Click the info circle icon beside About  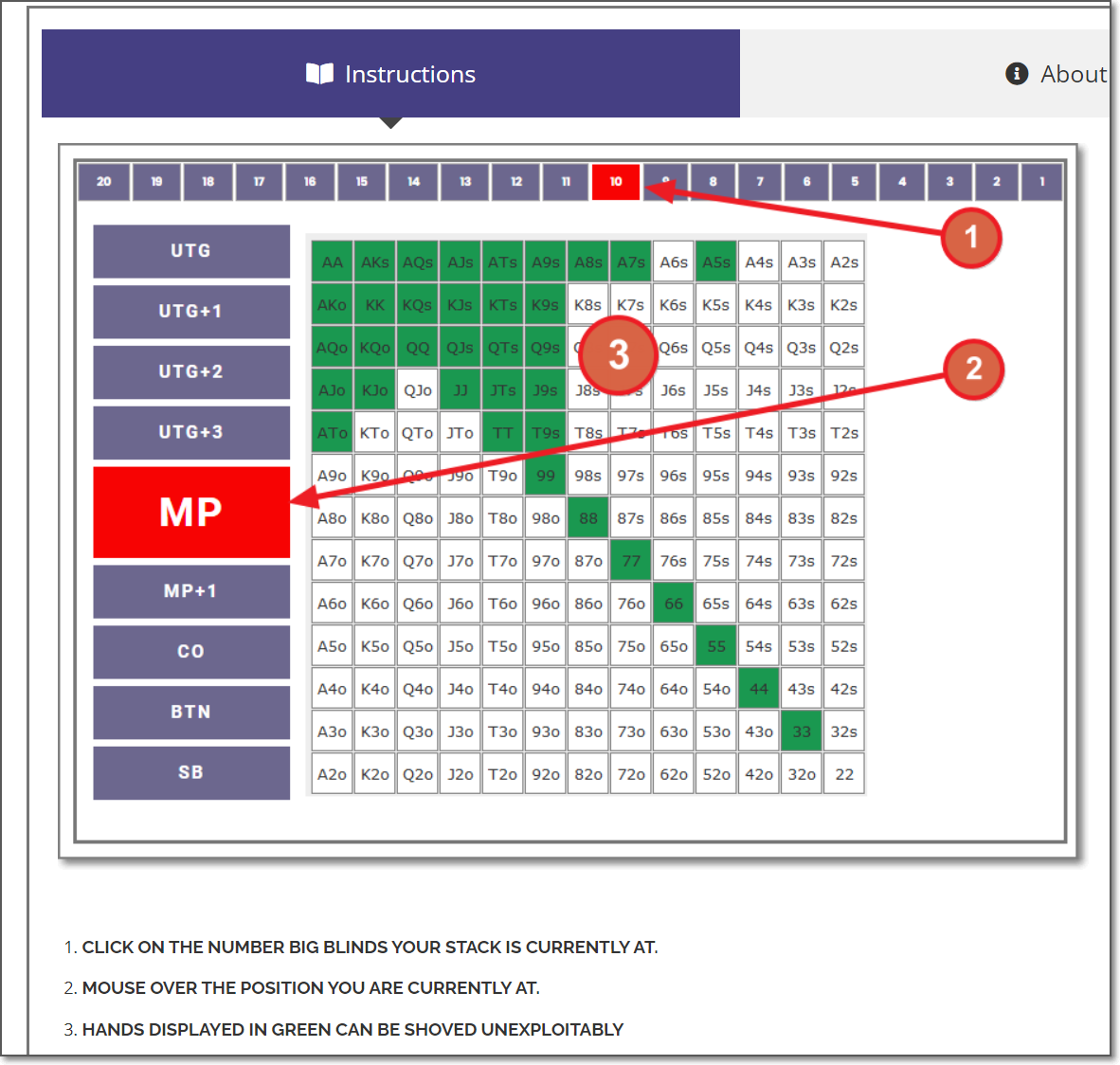pos(1016,74)
